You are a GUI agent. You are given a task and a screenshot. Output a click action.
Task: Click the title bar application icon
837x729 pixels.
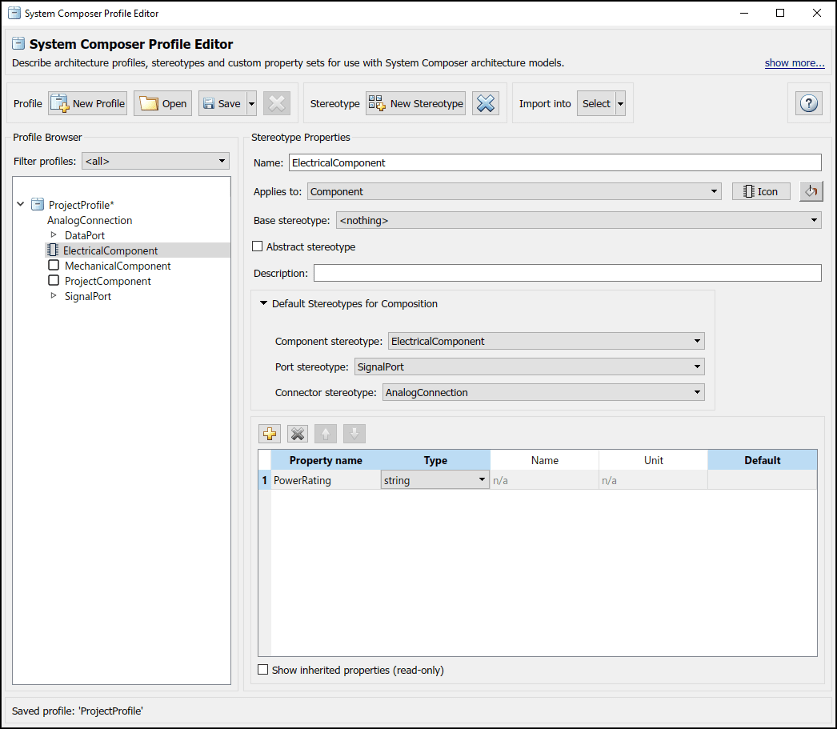coord(14,13)
